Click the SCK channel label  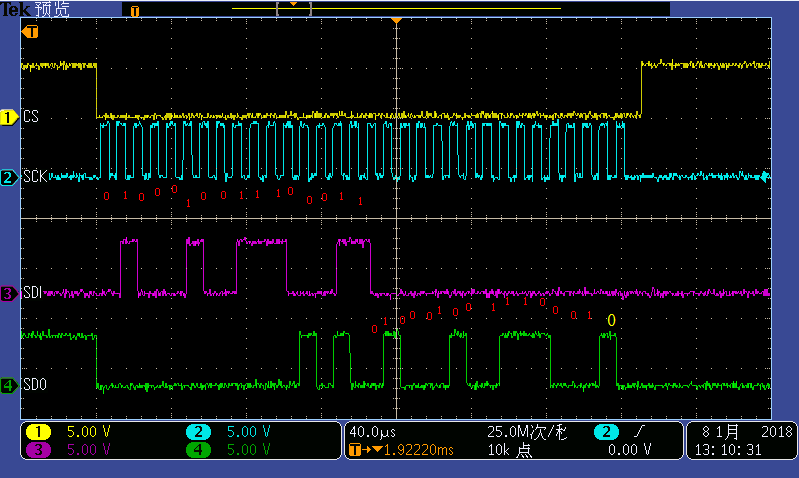point(35,176)
